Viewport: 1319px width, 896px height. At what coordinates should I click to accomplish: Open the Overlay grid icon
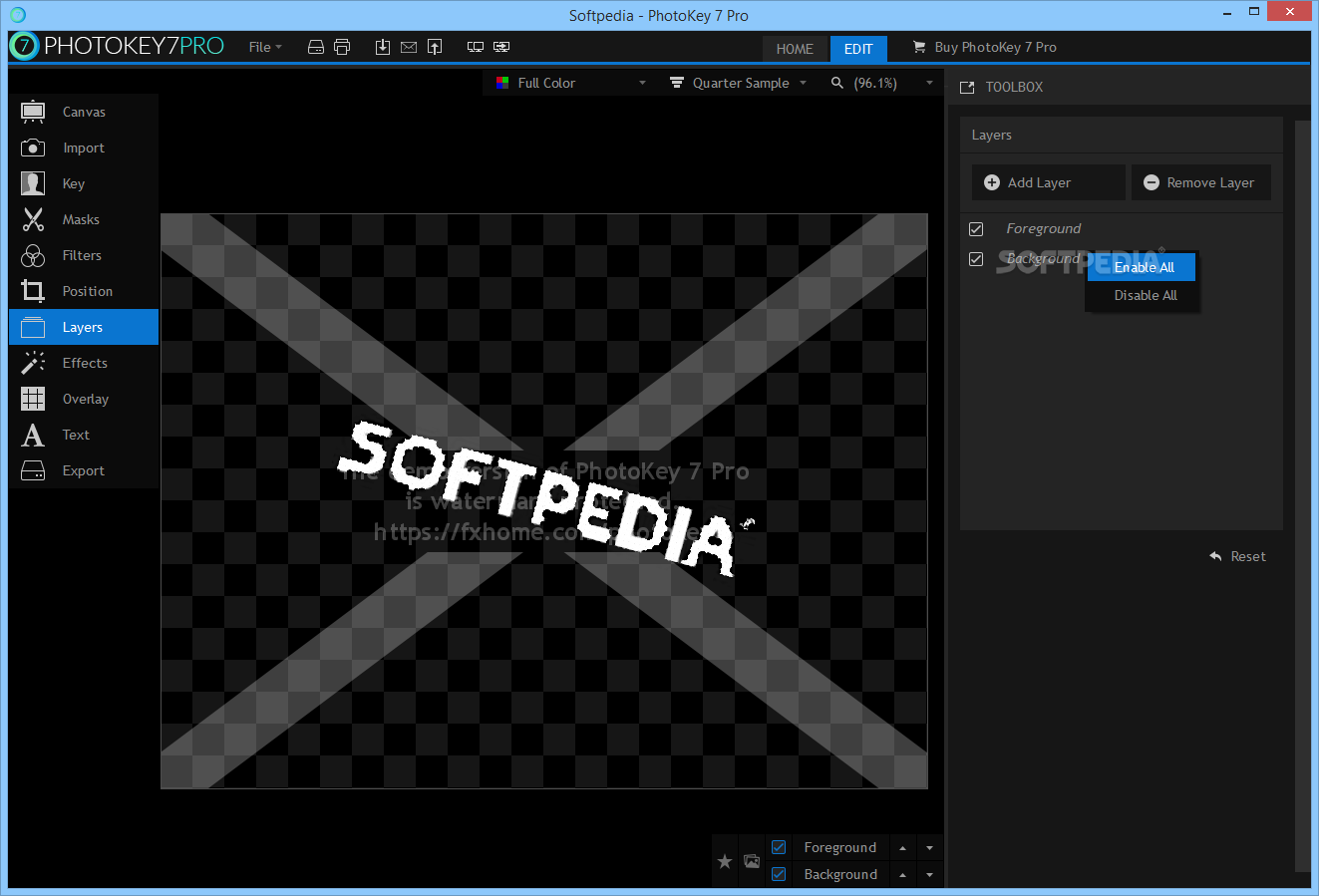pyautogui.click(x=33, y=399)
